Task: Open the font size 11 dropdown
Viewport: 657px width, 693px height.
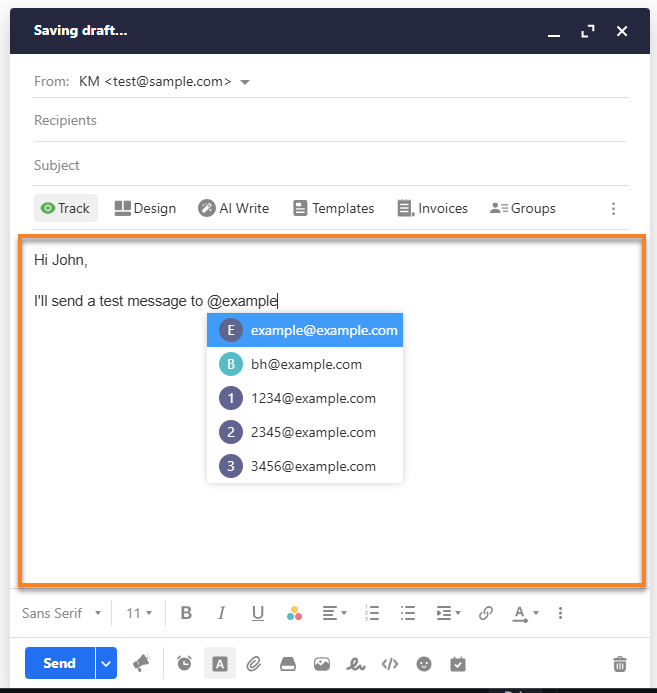Action: [x=139, y=613]
